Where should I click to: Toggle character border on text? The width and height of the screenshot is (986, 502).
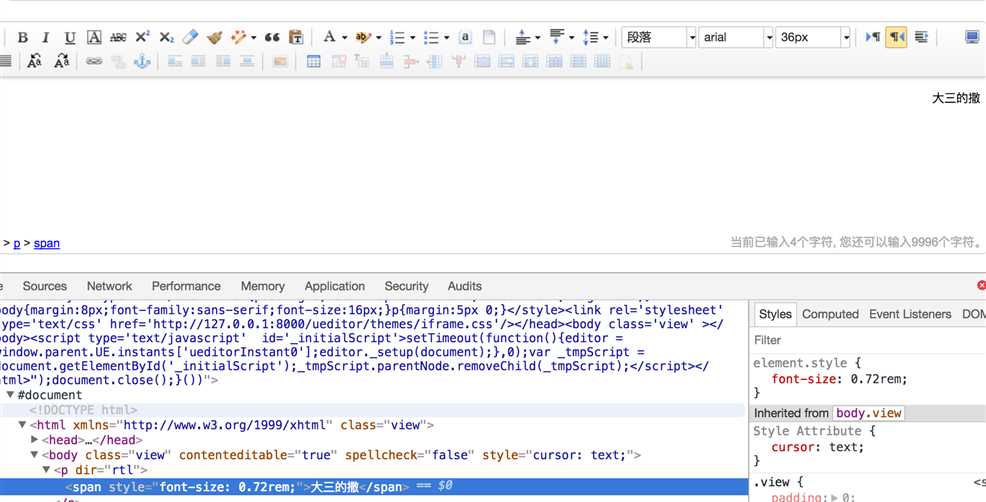(94, 38)
